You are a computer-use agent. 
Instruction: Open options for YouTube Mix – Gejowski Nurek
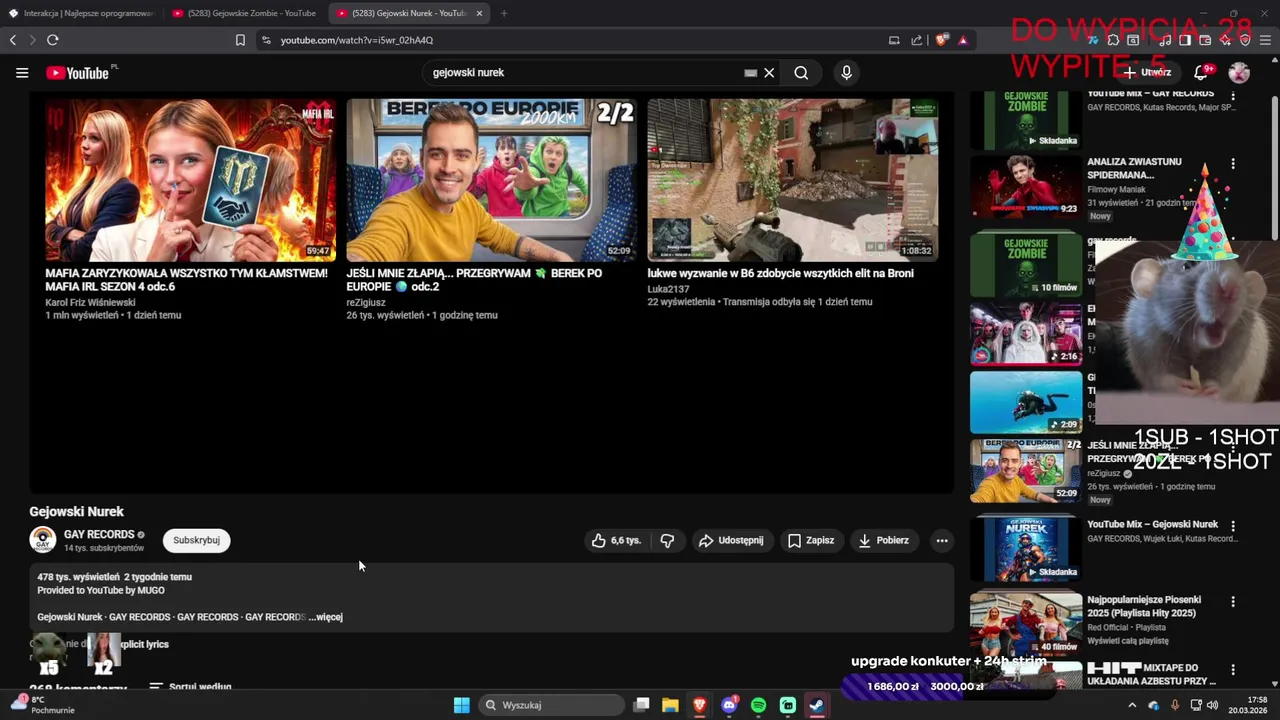pos(1232,525)
